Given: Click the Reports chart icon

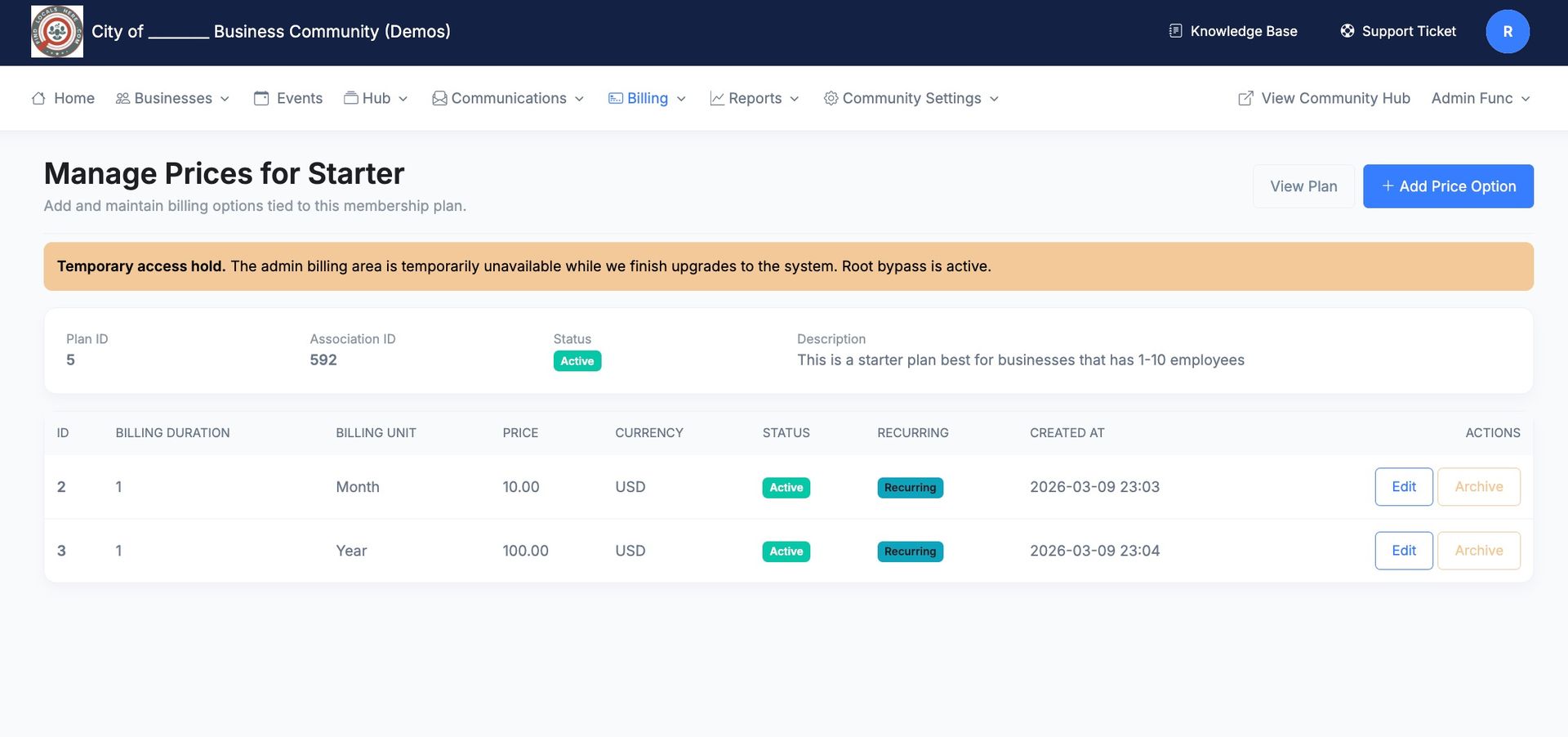Looking at the screenshot, I should click(716, 97).
